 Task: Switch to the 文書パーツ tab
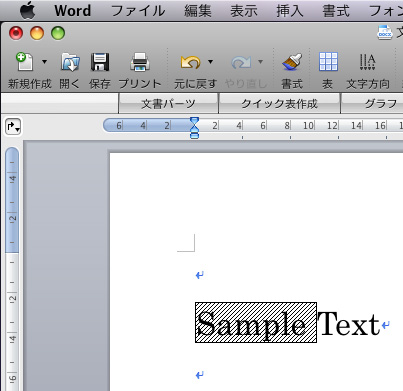click(x=168, y=104)
